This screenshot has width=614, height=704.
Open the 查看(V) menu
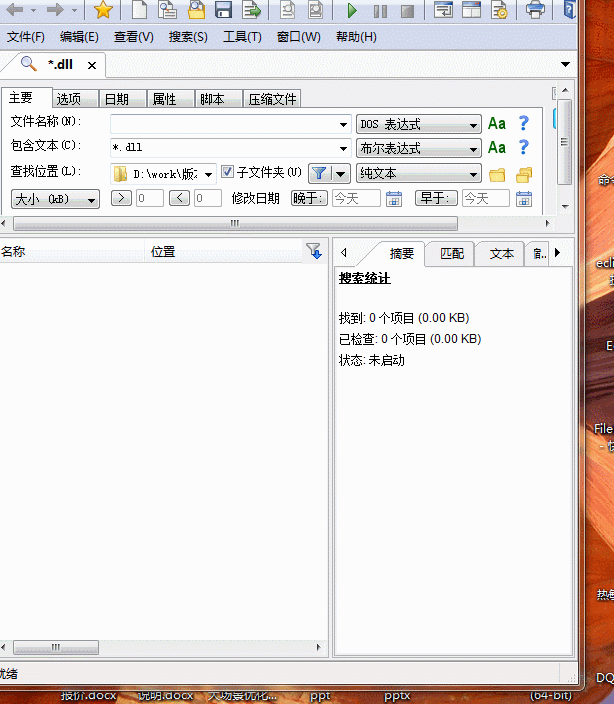pyautogui.click(x=134, y=37)
